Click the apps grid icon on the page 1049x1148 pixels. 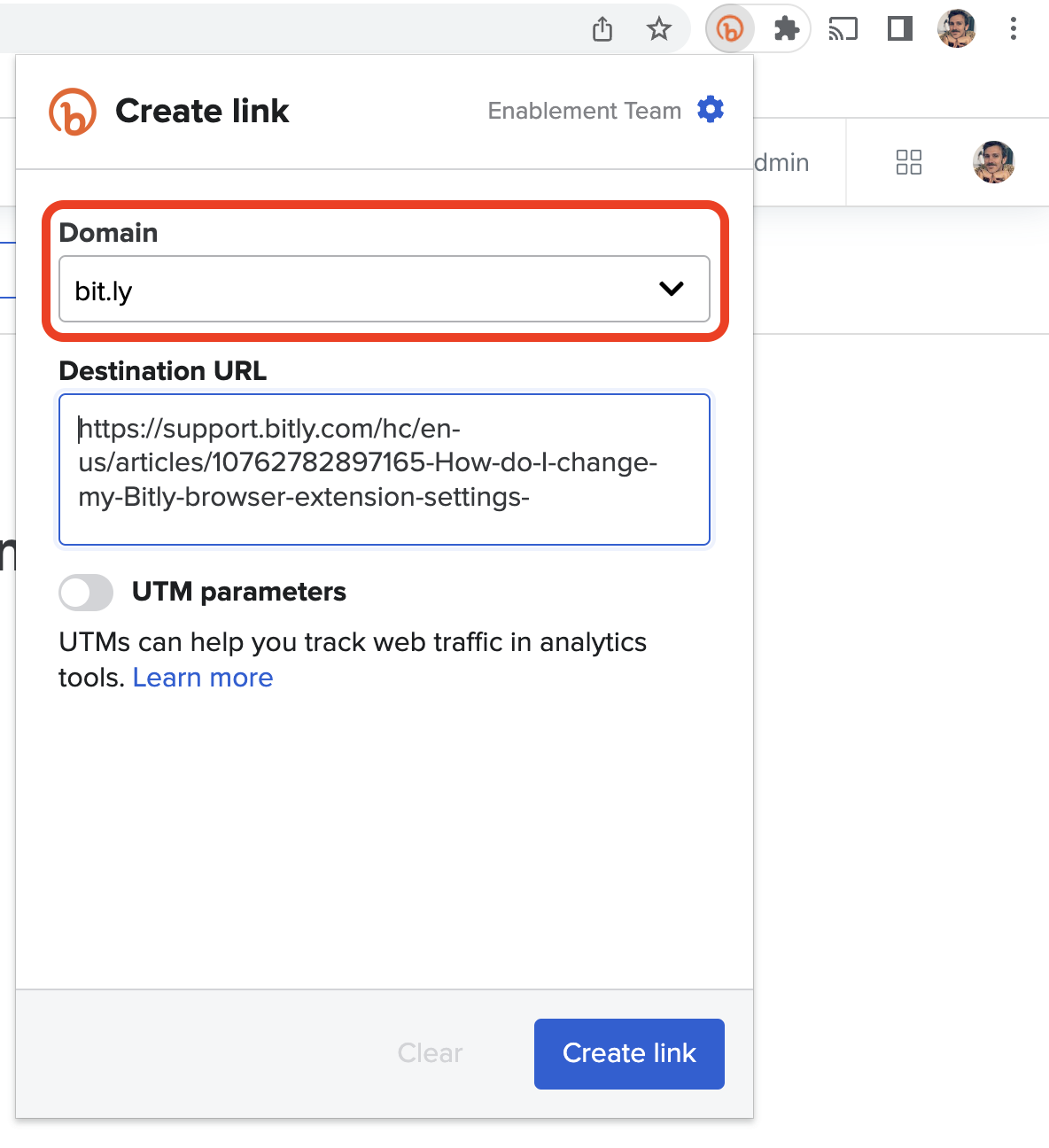tap(908, 162)
